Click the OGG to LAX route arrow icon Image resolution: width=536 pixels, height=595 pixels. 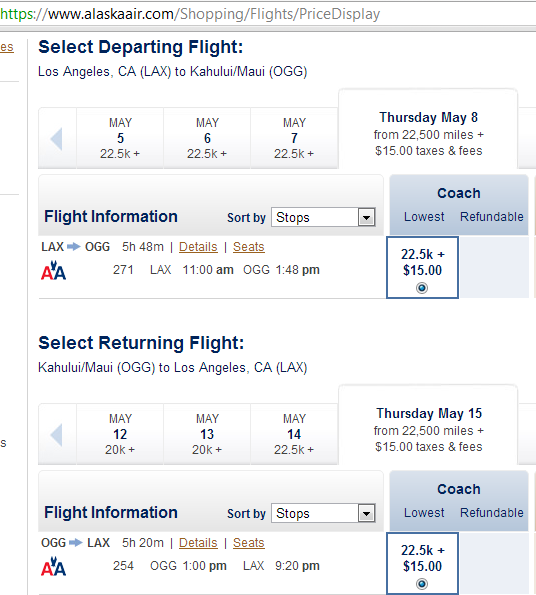76,543
